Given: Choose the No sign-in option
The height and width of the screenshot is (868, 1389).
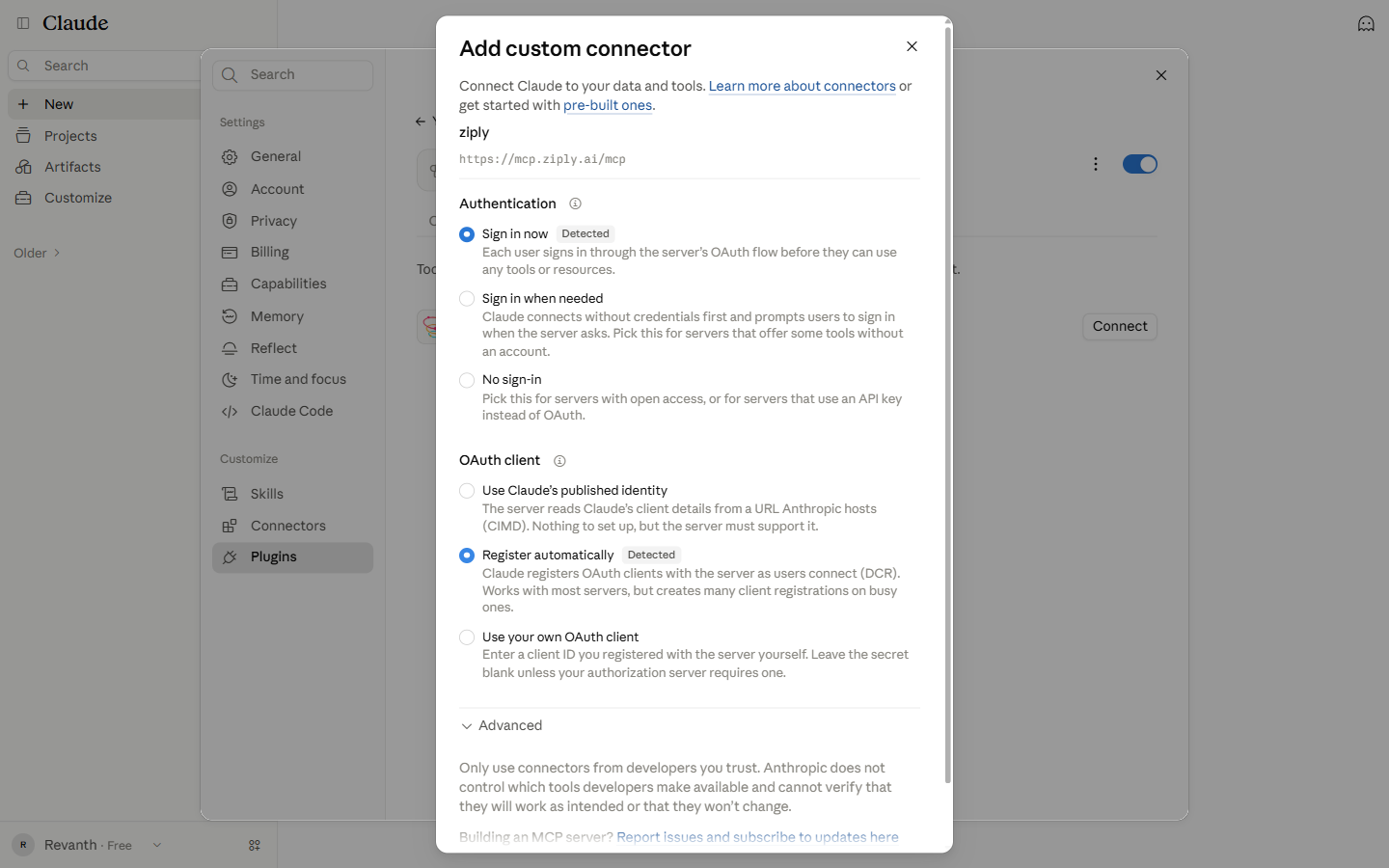Looking at the screenshot, I should click(x=467, y=380).
